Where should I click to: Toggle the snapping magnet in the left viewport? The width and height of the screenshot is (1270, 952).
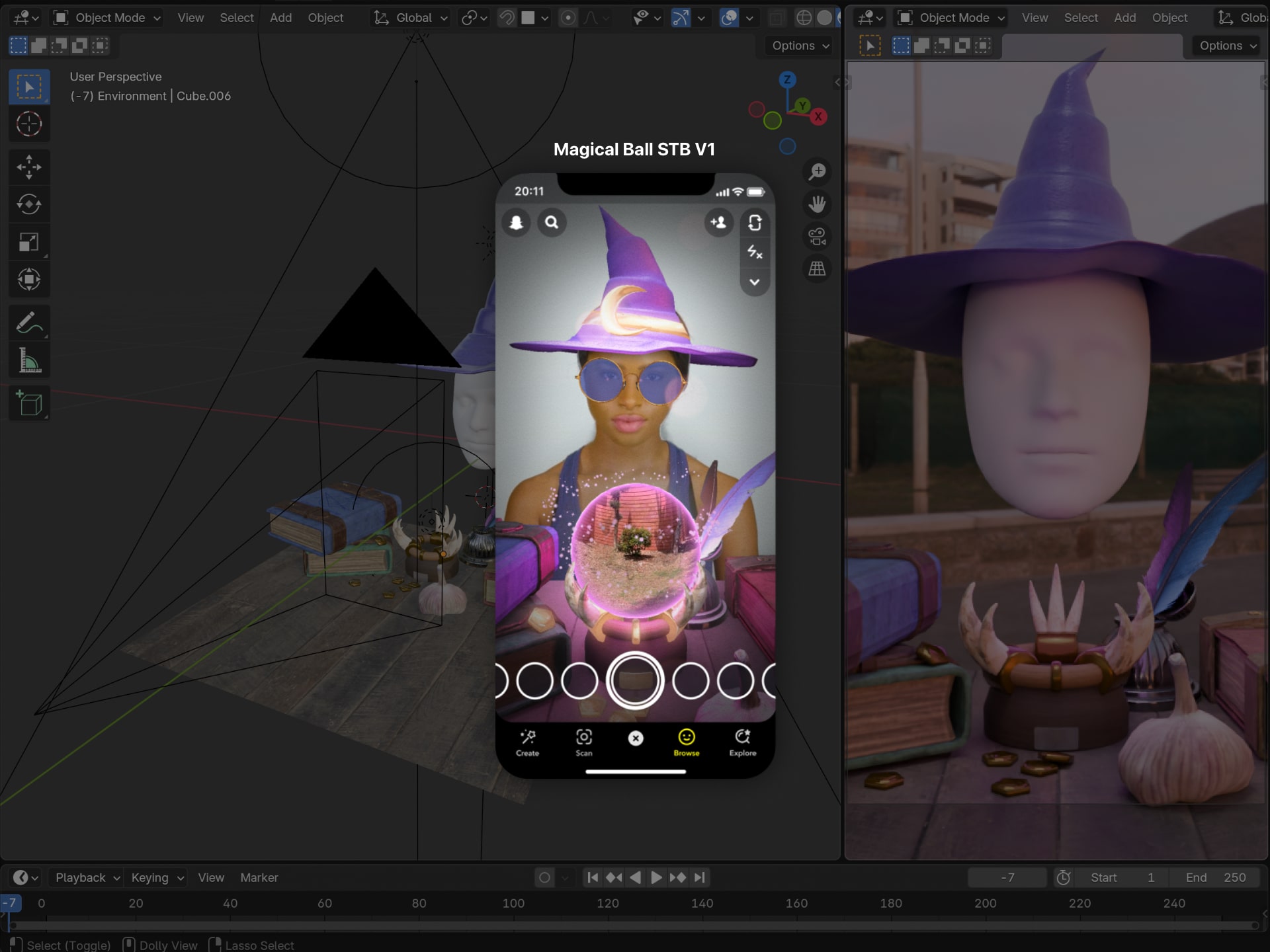pyautogui.click(x=507, y=18)
